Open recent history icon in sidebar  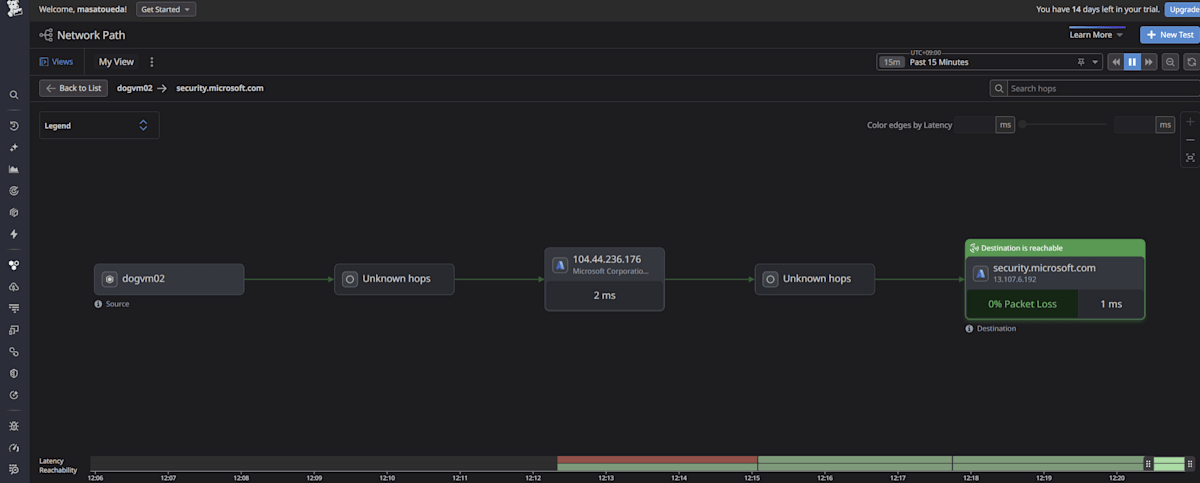click(14, 126)
